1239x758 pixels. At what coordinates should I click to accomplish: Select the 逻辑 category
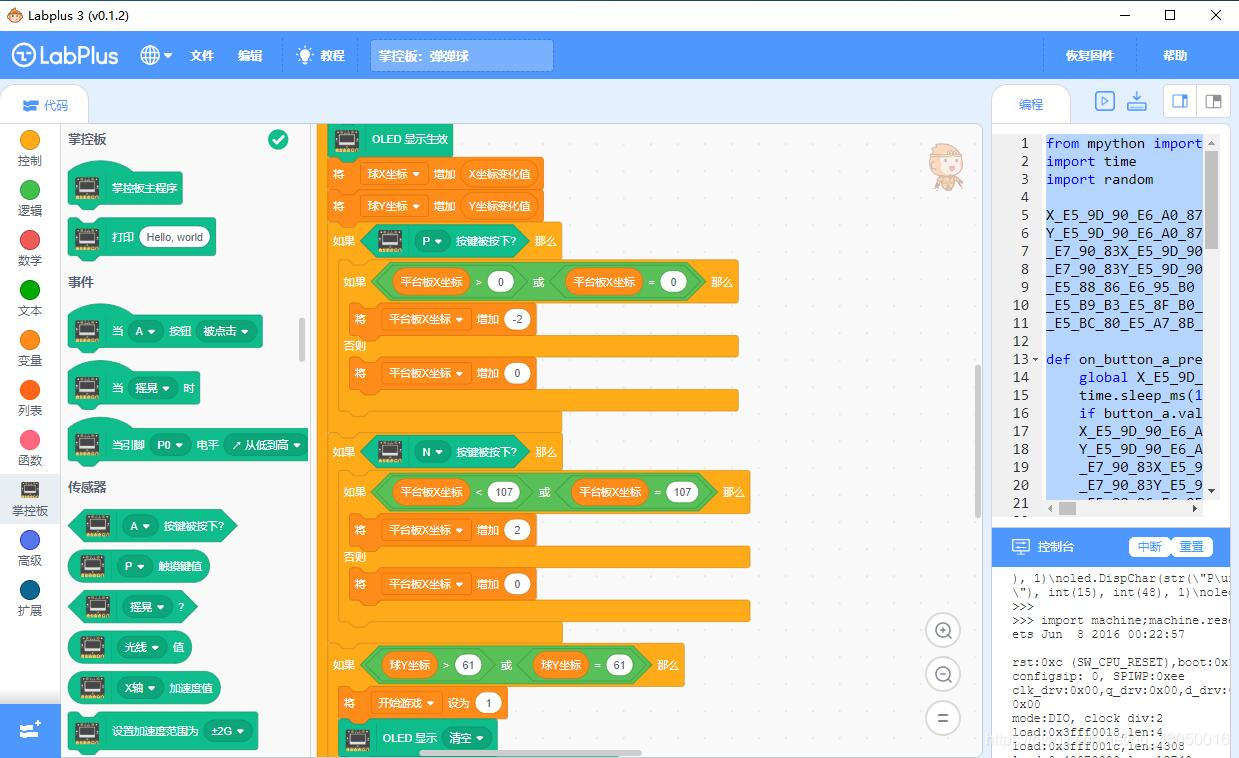[x=30, y=198]
